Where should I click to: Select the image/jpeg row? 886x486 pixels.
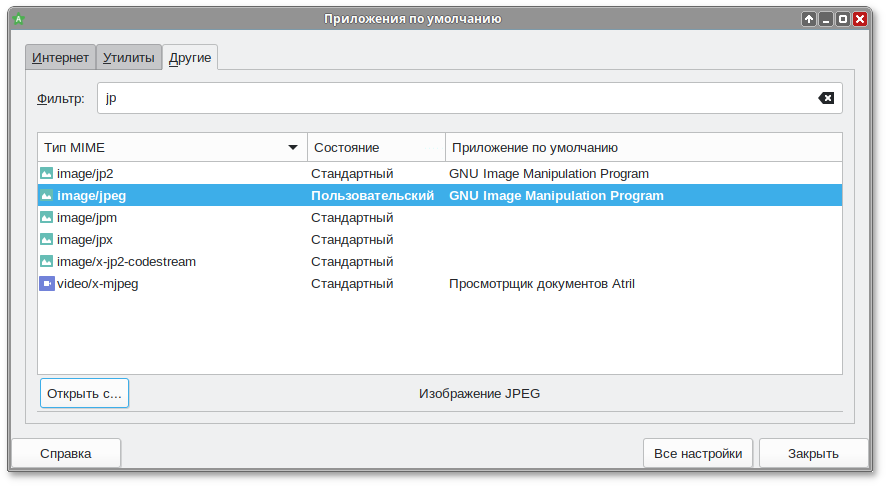(x=440, y=196)
